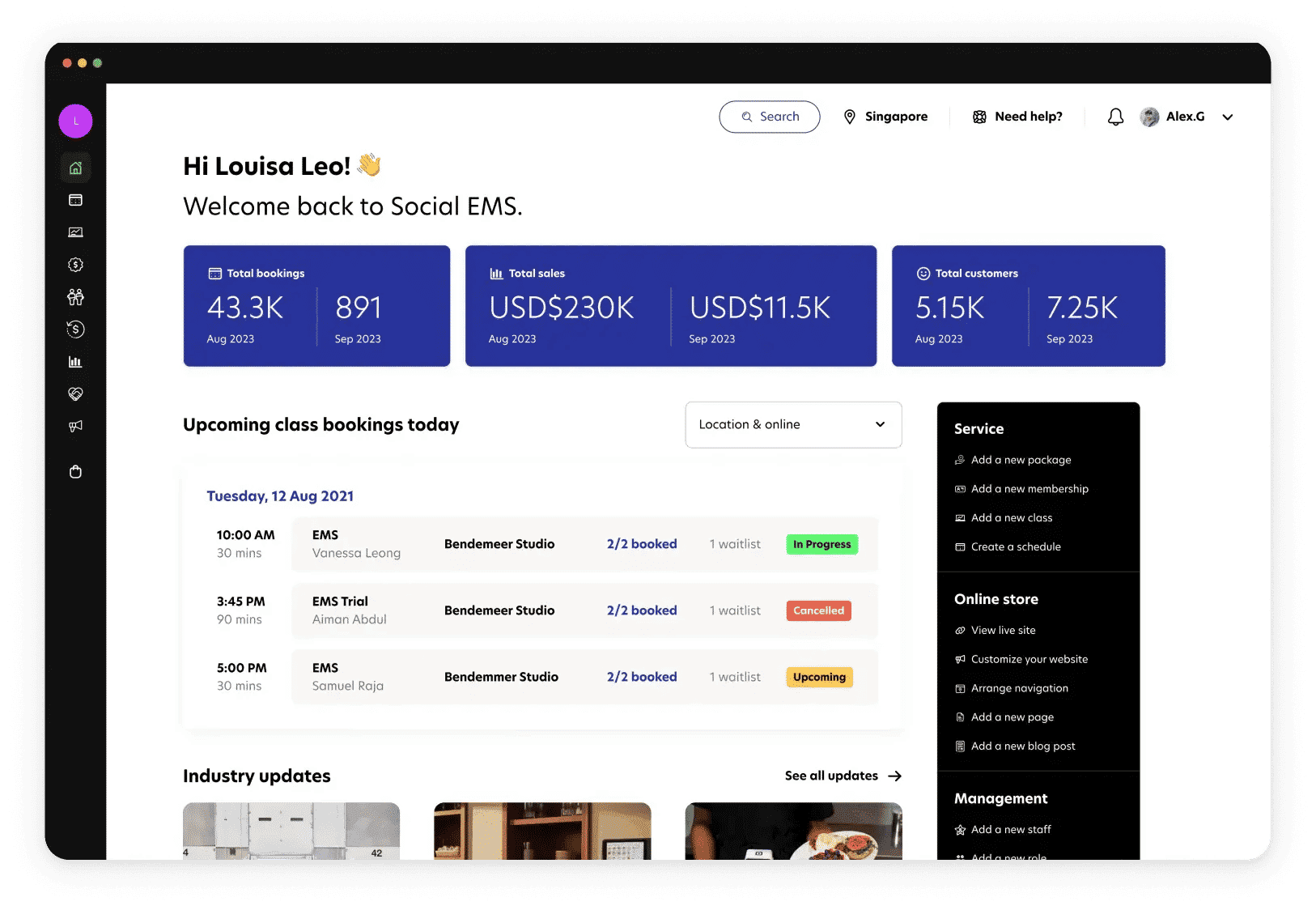Open the first industry update thumbnail
The width and height of the screenshot is (1316, 910).
pos(291,831)
